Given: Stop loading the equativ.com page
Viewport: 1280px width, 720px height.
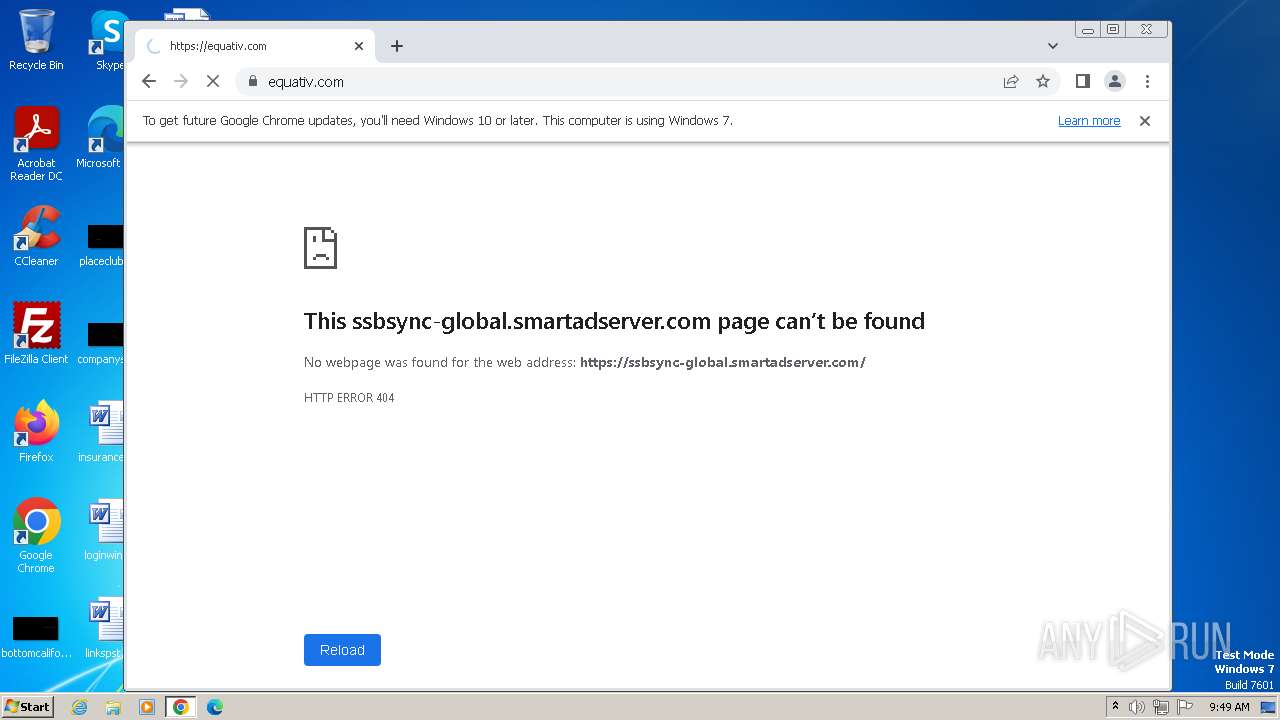Looking at the screenshot, I should 213,82.
